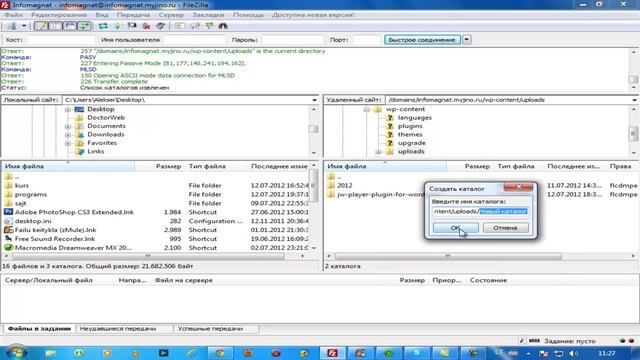Image resolution: width=640 pixels, height=360 pixels.
Task: Open directory listing filters icon
Action: point(180,26)
